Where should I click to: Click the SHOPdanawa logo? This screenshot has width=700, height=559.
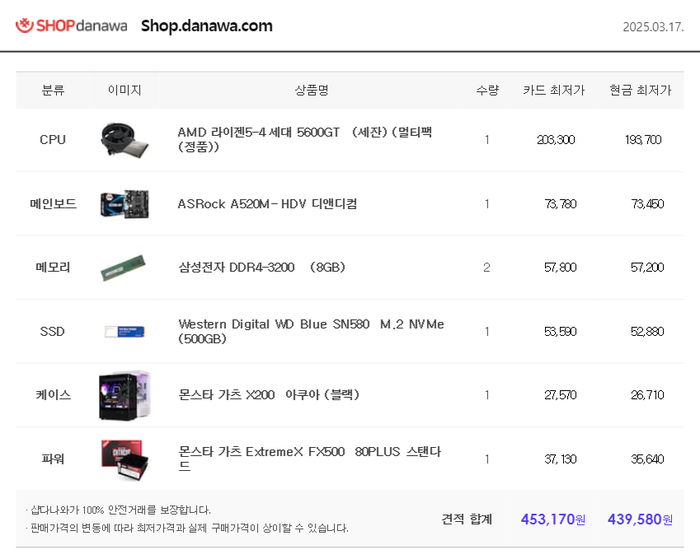tap(71, 26)
